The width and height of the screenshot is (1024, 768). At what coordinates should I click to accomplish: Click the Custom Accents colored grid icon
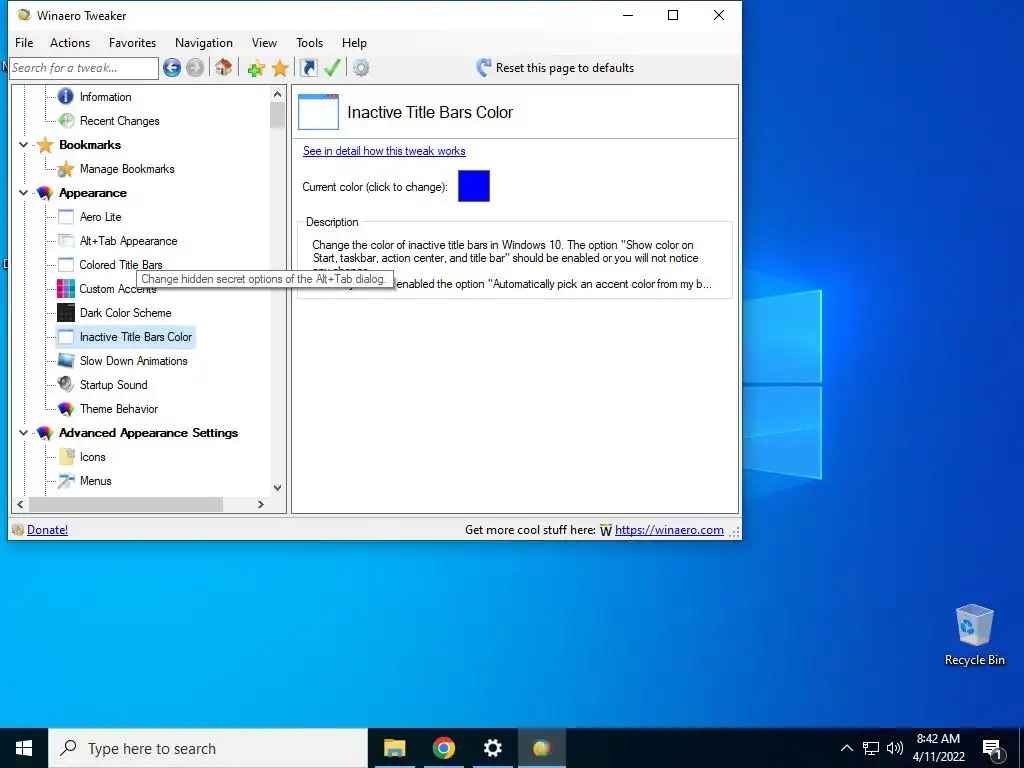point(66,288)
